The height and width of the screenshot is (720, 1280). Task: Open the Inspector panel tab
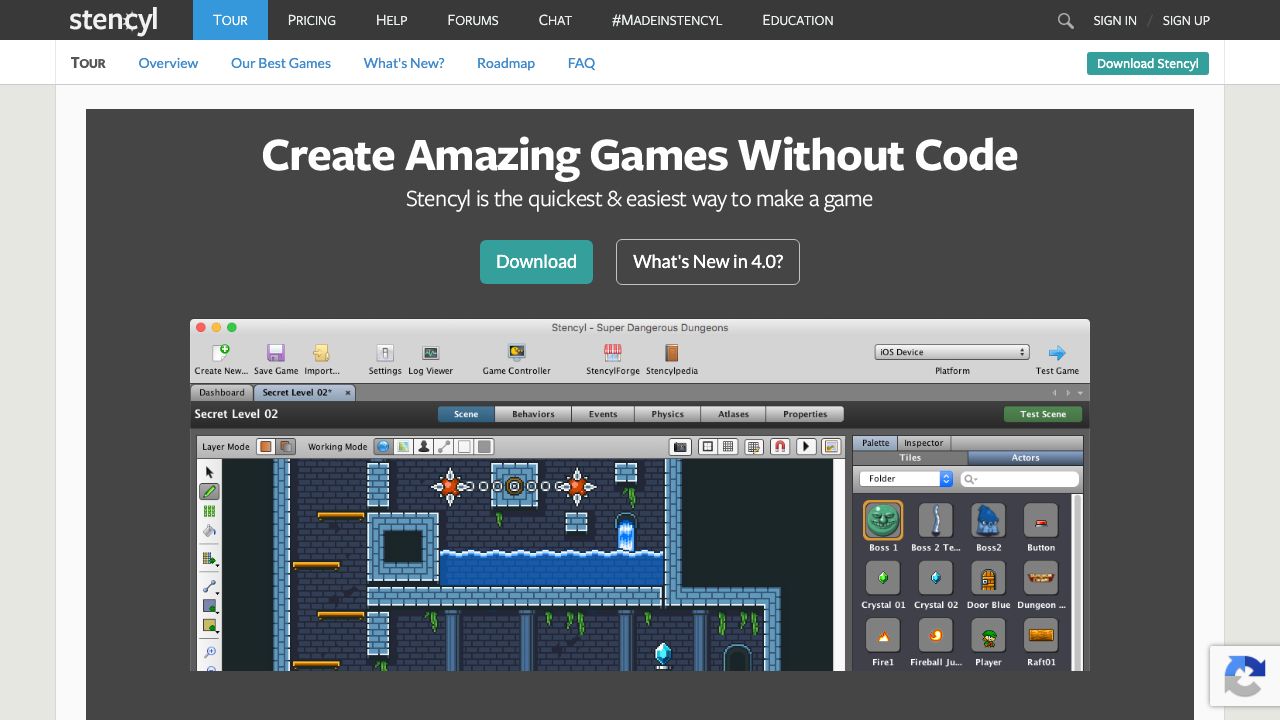coord(923,443)
